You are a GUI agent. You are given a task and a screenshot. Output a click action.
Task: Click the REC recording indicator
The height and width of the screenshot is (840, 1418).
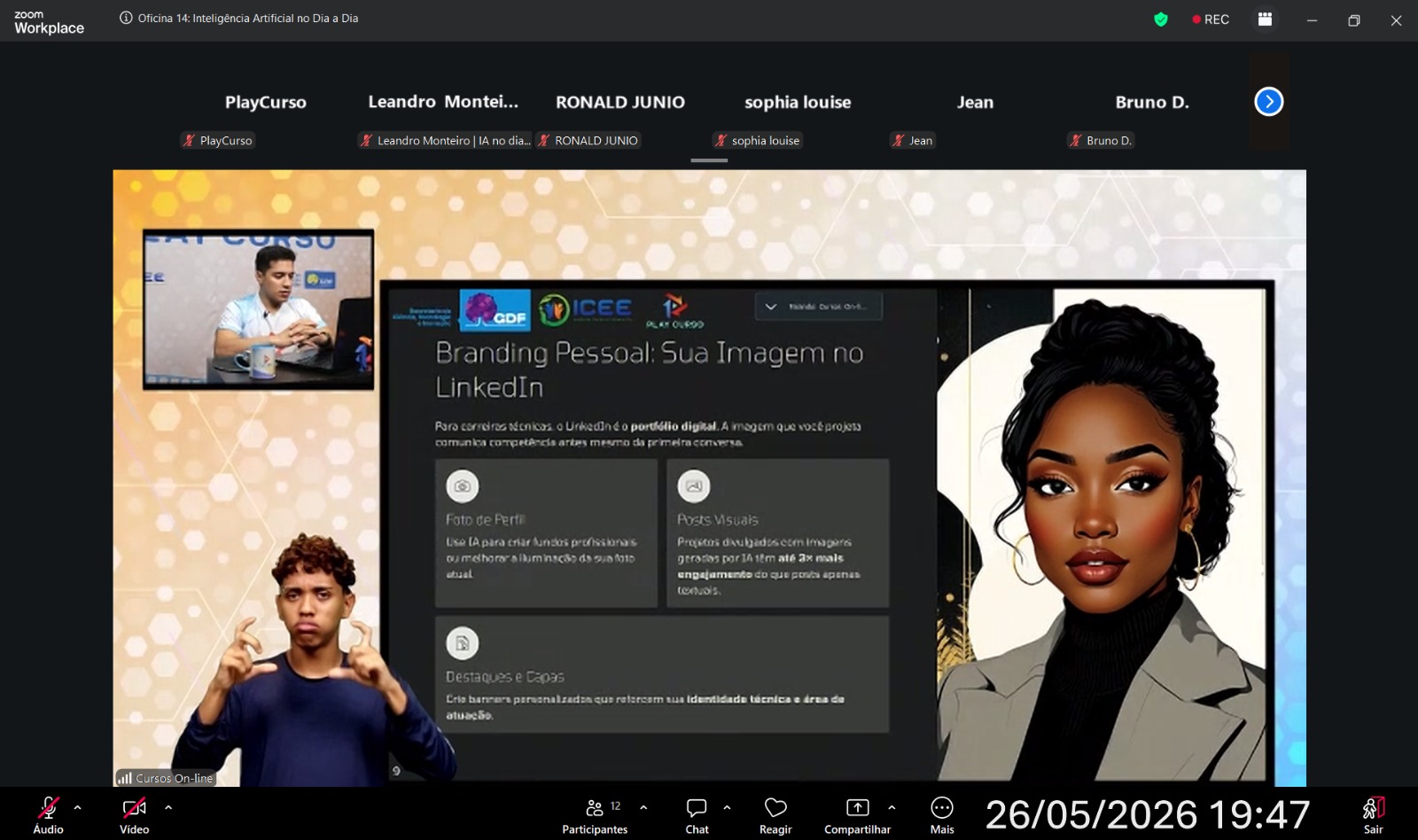[1211, 19]
